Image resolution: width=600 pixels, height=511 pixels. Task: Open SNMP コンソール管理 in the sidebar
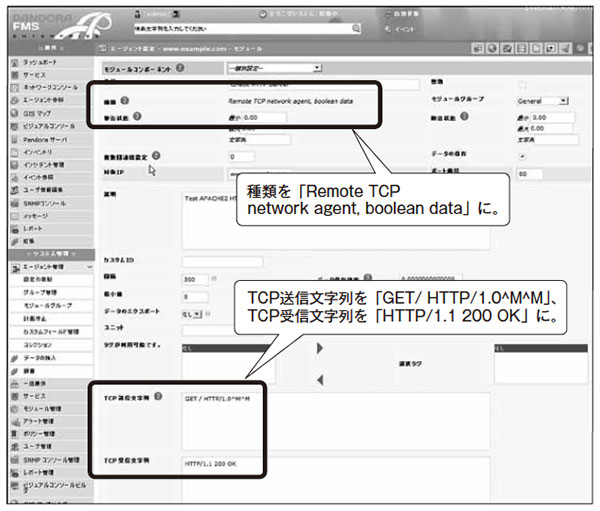pos(51,460)
